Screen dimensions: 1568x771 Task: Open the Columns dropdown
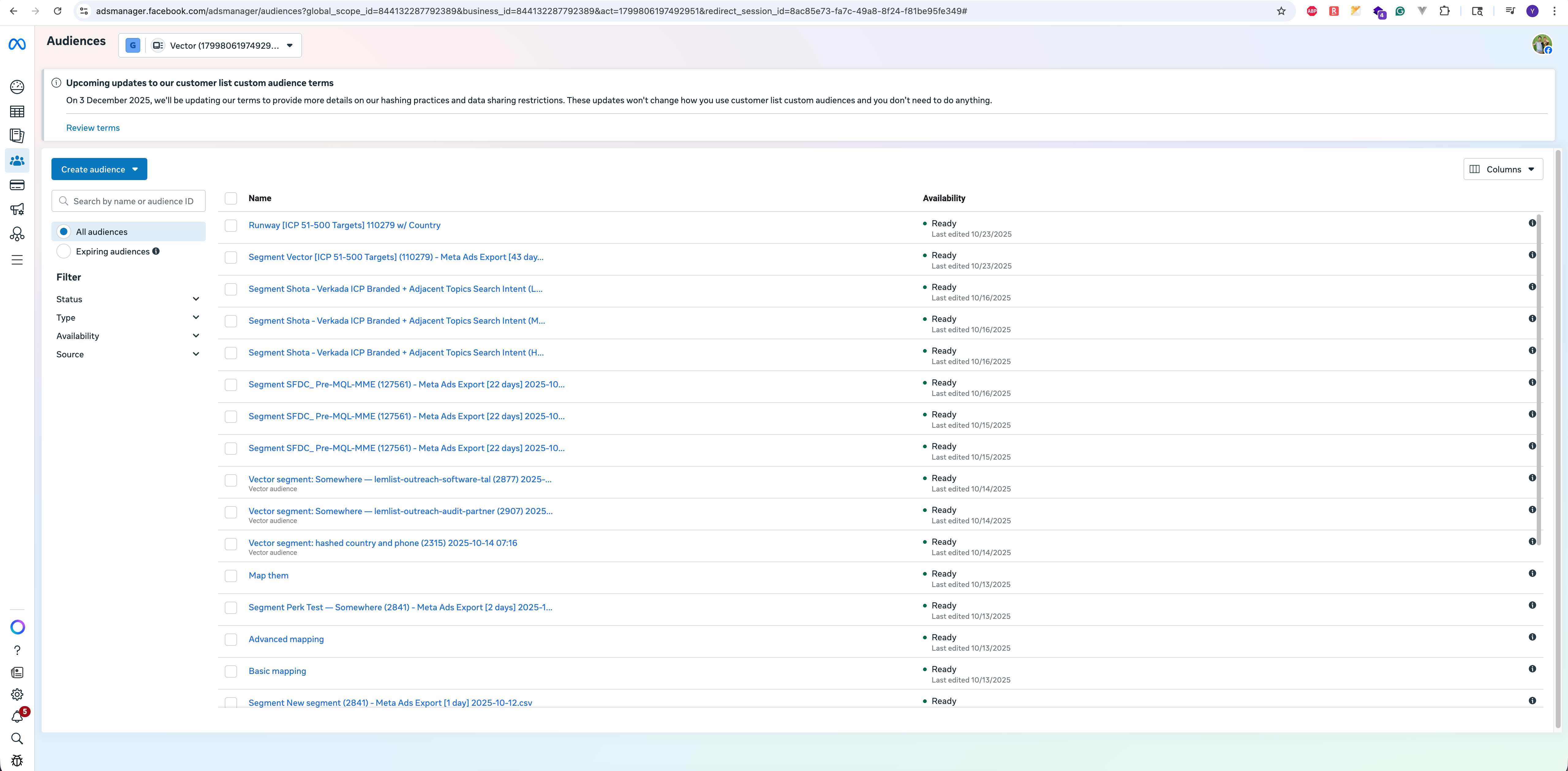click(1502, 169)
